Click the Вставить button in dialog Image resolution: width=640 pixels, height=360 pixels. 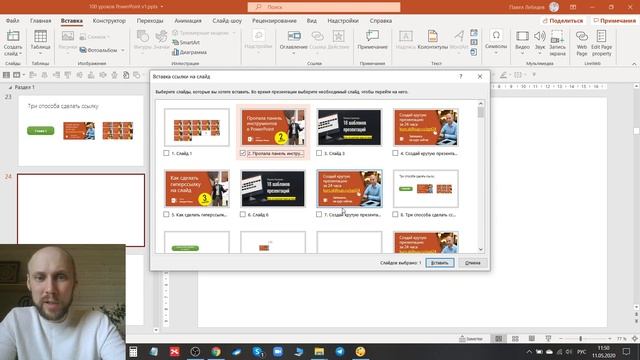pyautogui.click(x=440, y=263)
